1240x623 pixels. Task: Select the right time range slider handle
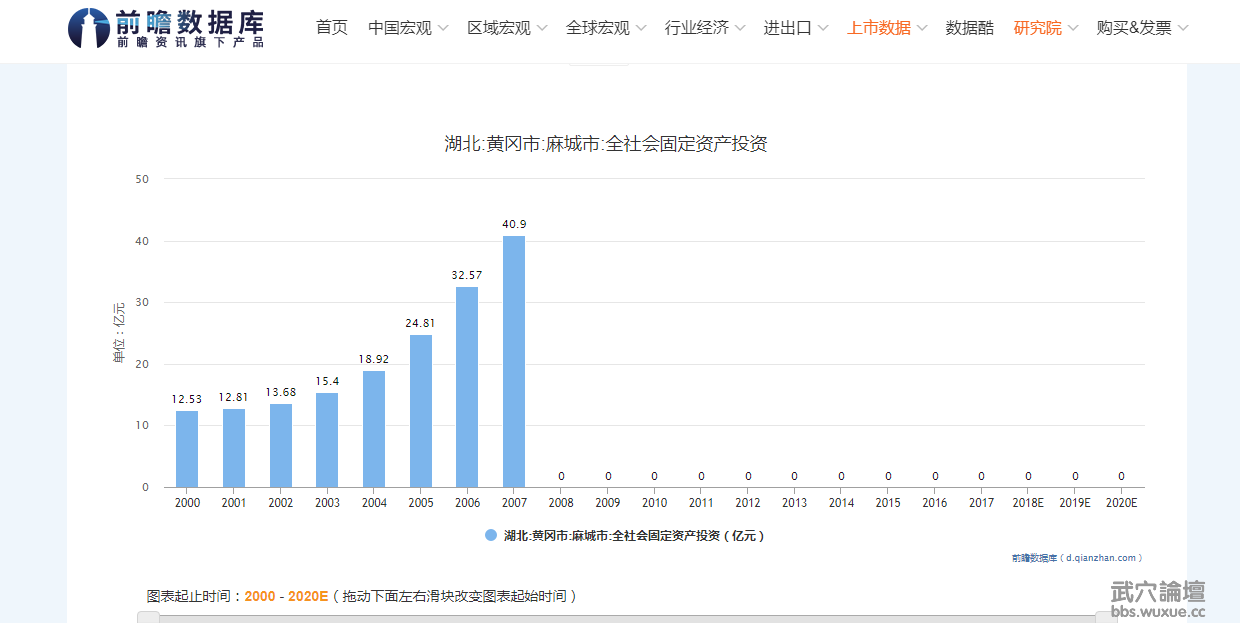point(1106,618)
